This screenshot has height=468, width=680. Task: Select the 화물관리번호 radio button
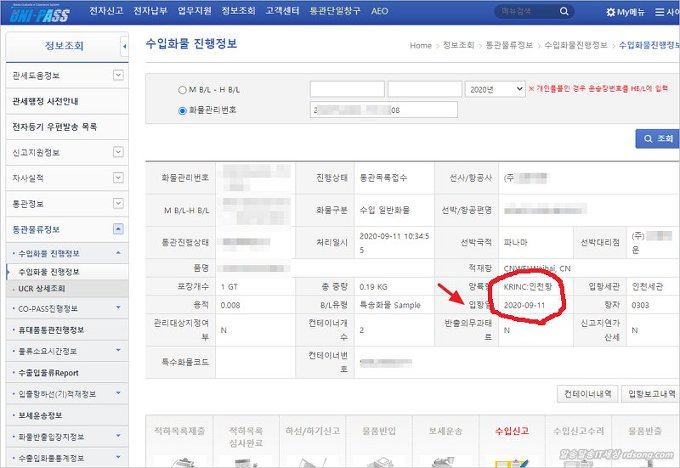coord(182,110)
